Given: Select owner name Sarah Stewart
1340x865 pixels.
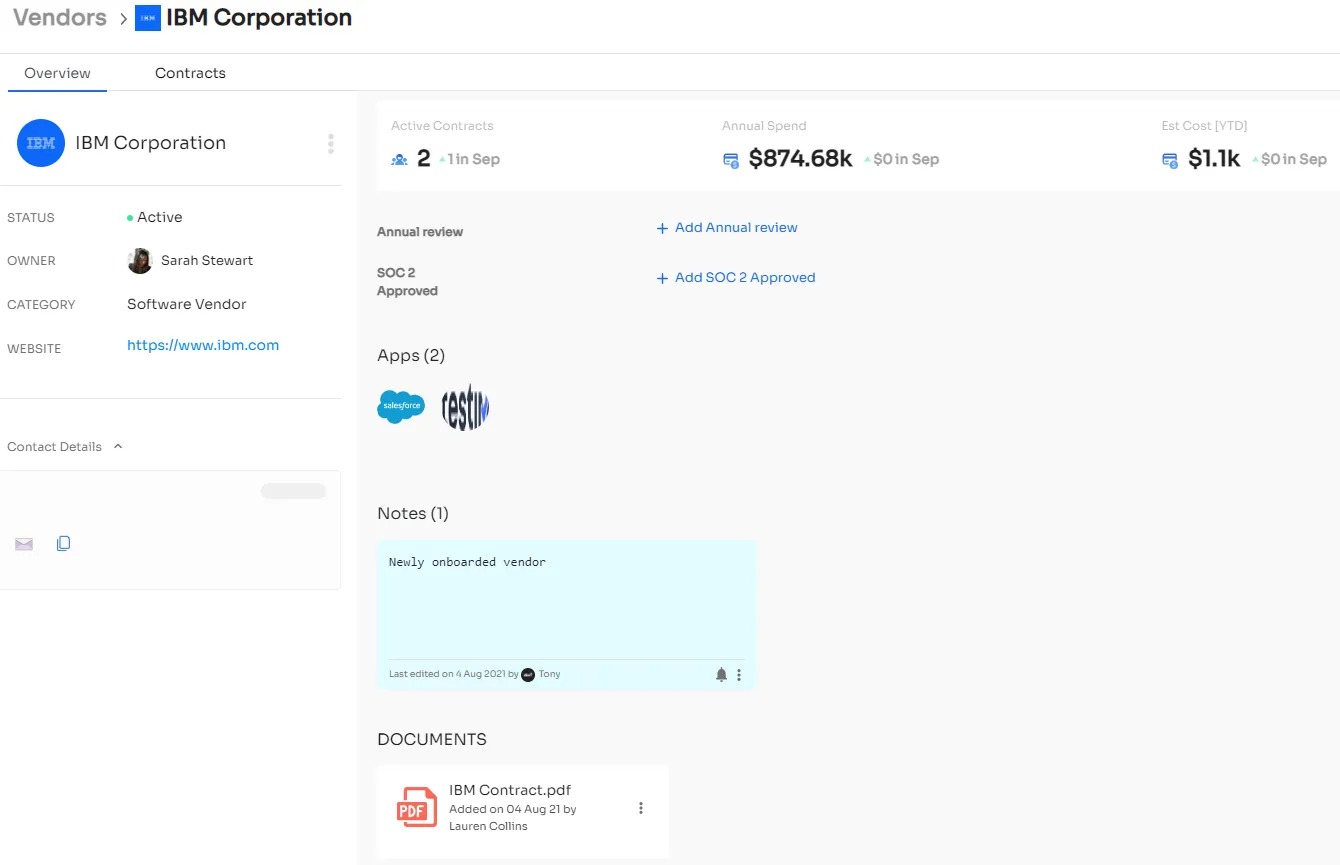Looking at the screenshot, I should (207, 261).
